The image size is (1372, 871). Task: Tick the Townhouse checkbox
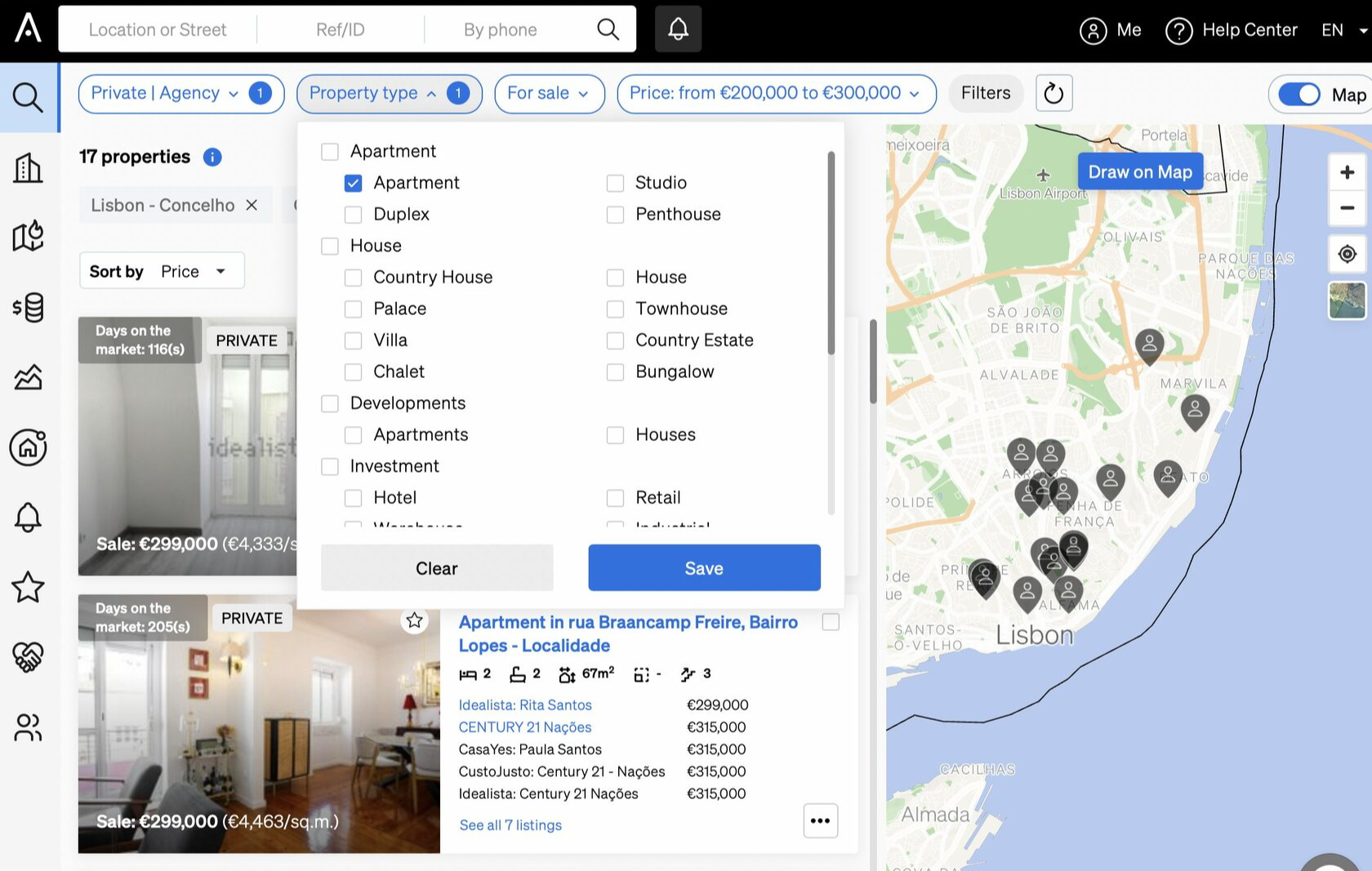point(615,309)
